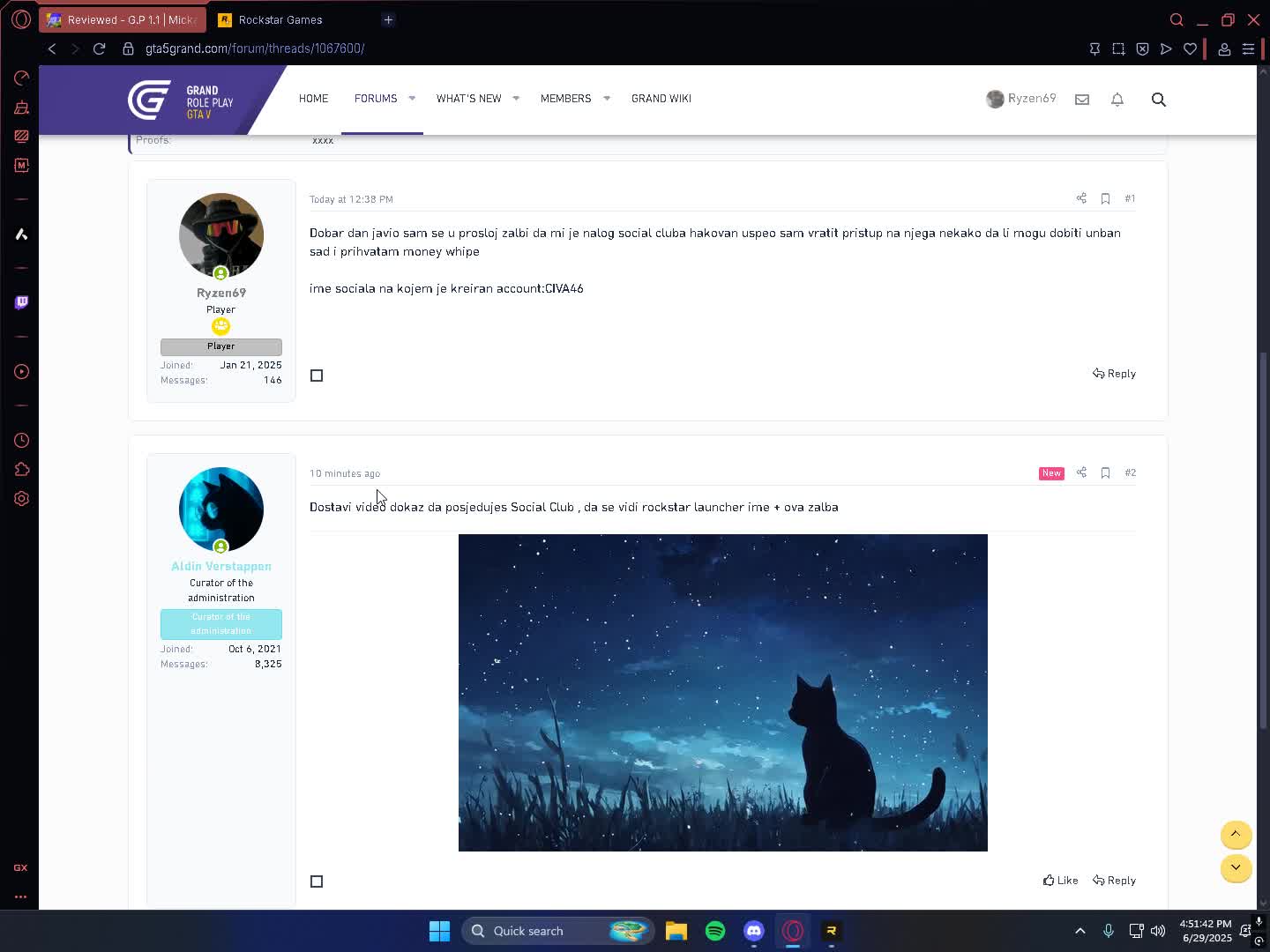
Task: Open My Flow with the send arrow icon
Action: [1166, 48]
